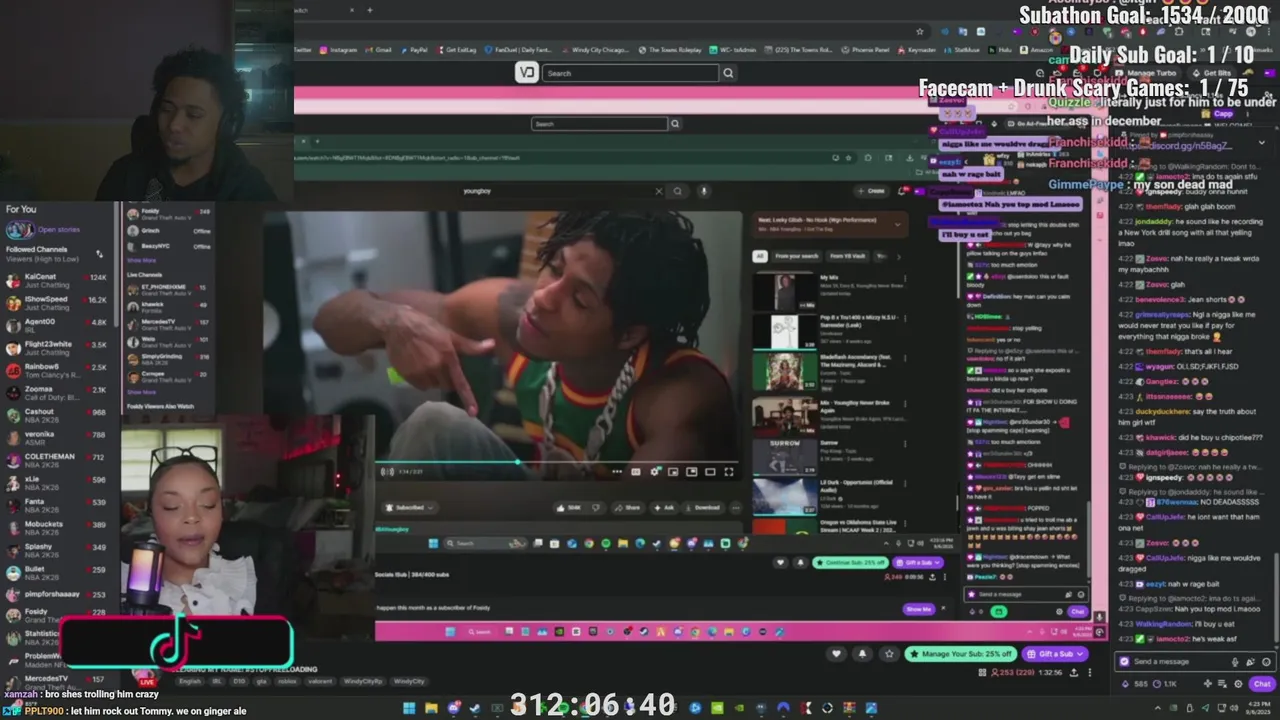Toggle notifications bell next to Manage Your Sub
1280x720 pixels.
[x=862, y=654]
